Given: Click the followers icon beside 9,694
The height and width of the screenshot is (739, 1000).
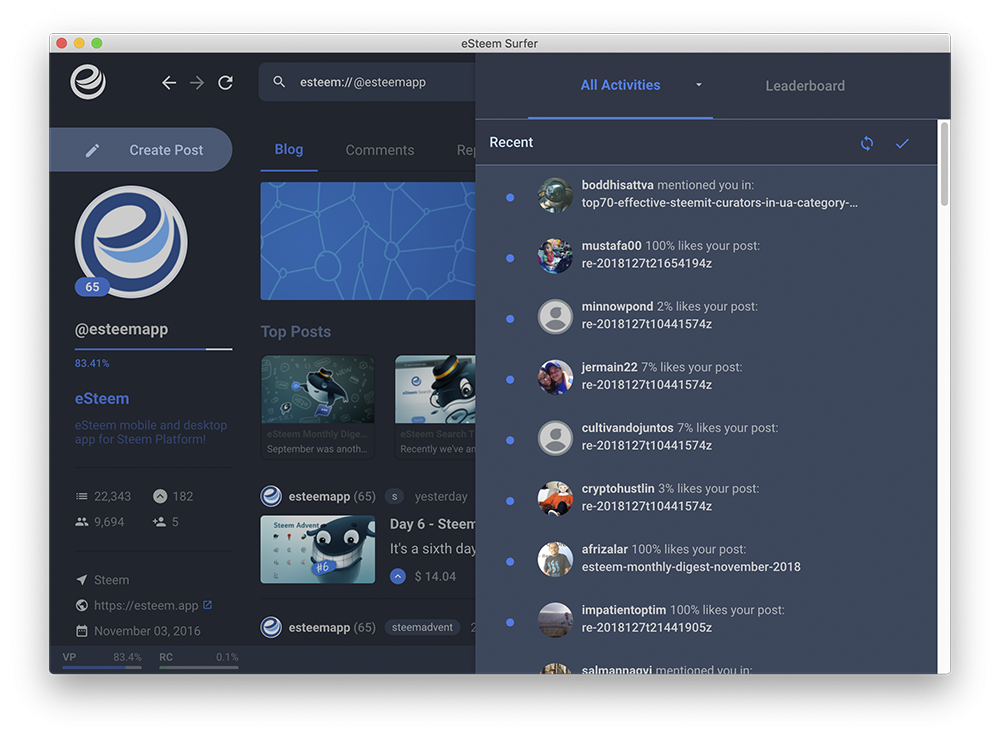Looking at the screenshot, I should tap(82, 522).
